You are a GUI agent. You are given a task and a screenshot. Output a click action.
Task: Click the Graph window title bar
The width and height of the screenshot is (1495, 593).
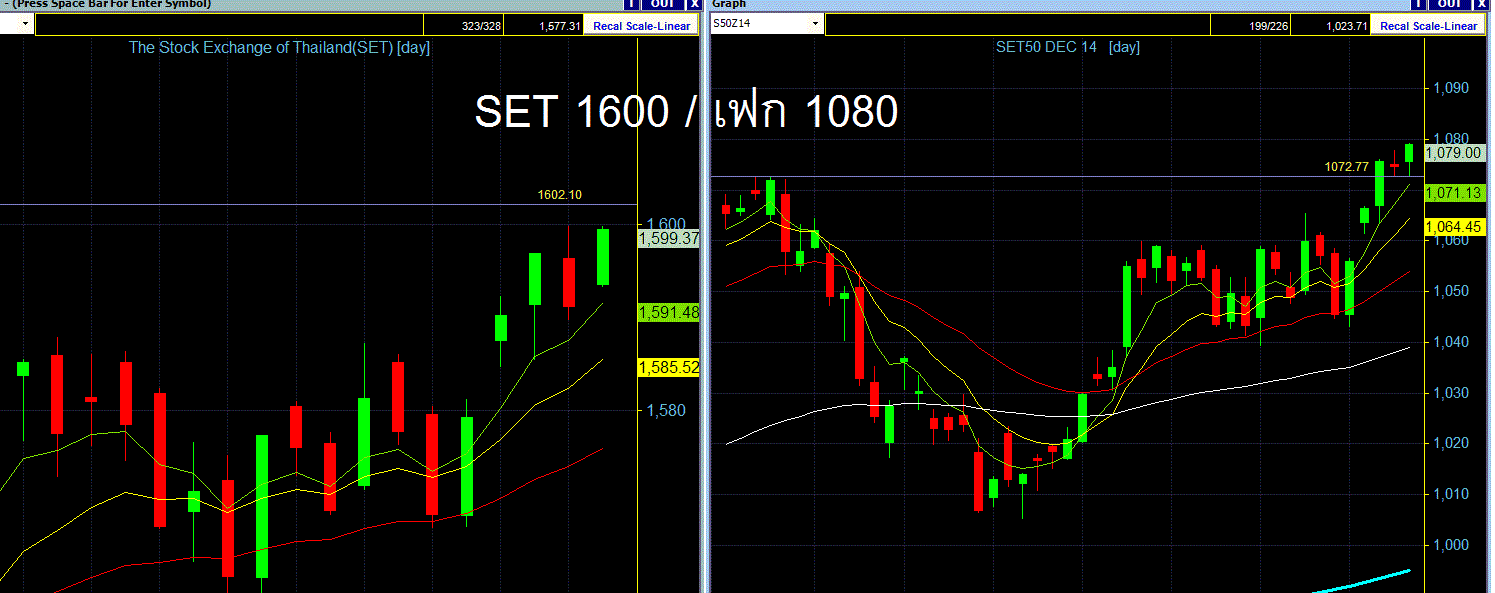tap(1058, 4)
